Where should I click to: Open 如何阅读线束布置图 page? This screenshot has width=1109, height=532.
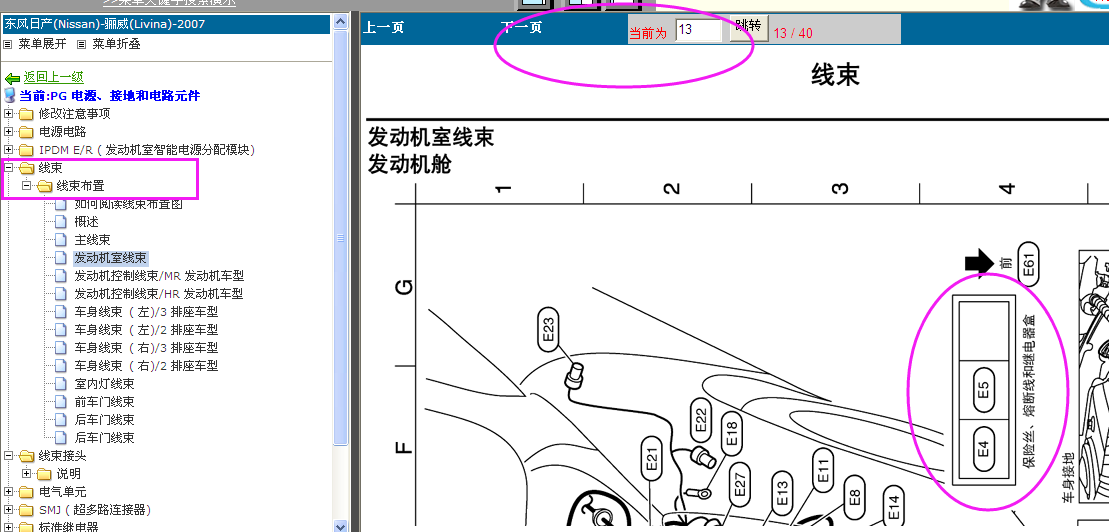128,204
